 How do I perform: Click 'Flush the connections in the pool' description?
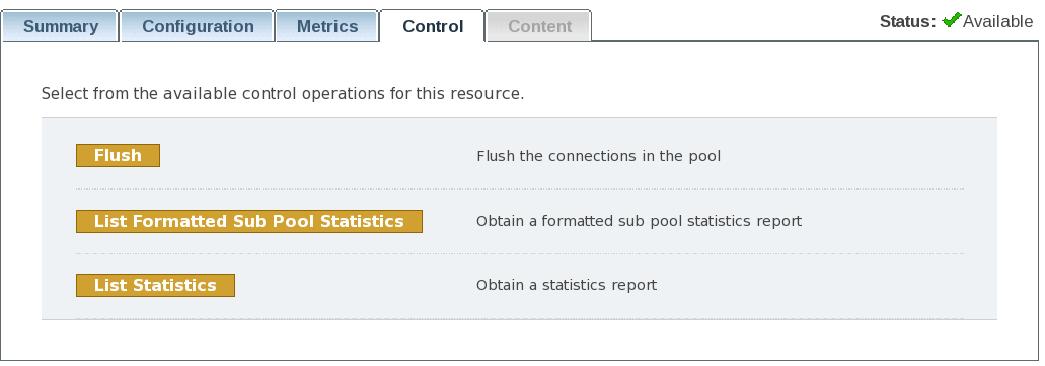tap(598, 156)
